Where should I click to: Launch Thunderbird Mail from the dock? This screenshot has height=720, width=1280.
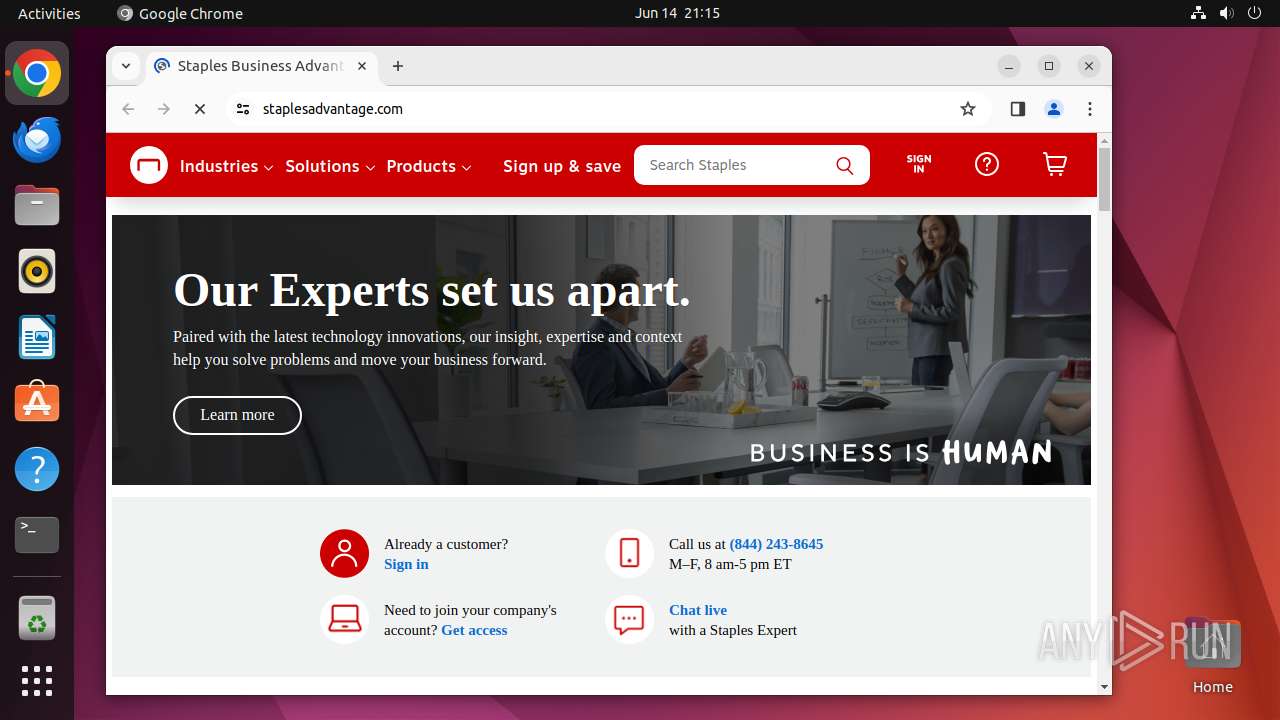37,139
